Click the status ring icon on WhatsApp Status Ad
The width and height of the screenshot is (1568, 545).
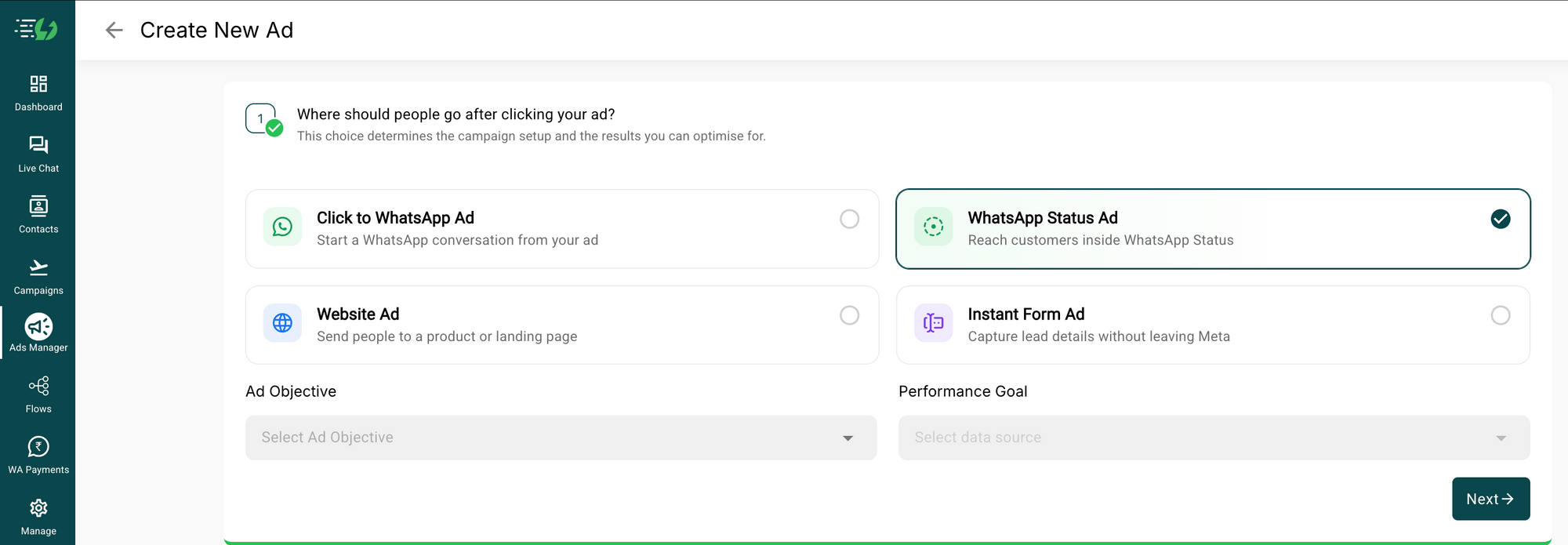point(934,227)
